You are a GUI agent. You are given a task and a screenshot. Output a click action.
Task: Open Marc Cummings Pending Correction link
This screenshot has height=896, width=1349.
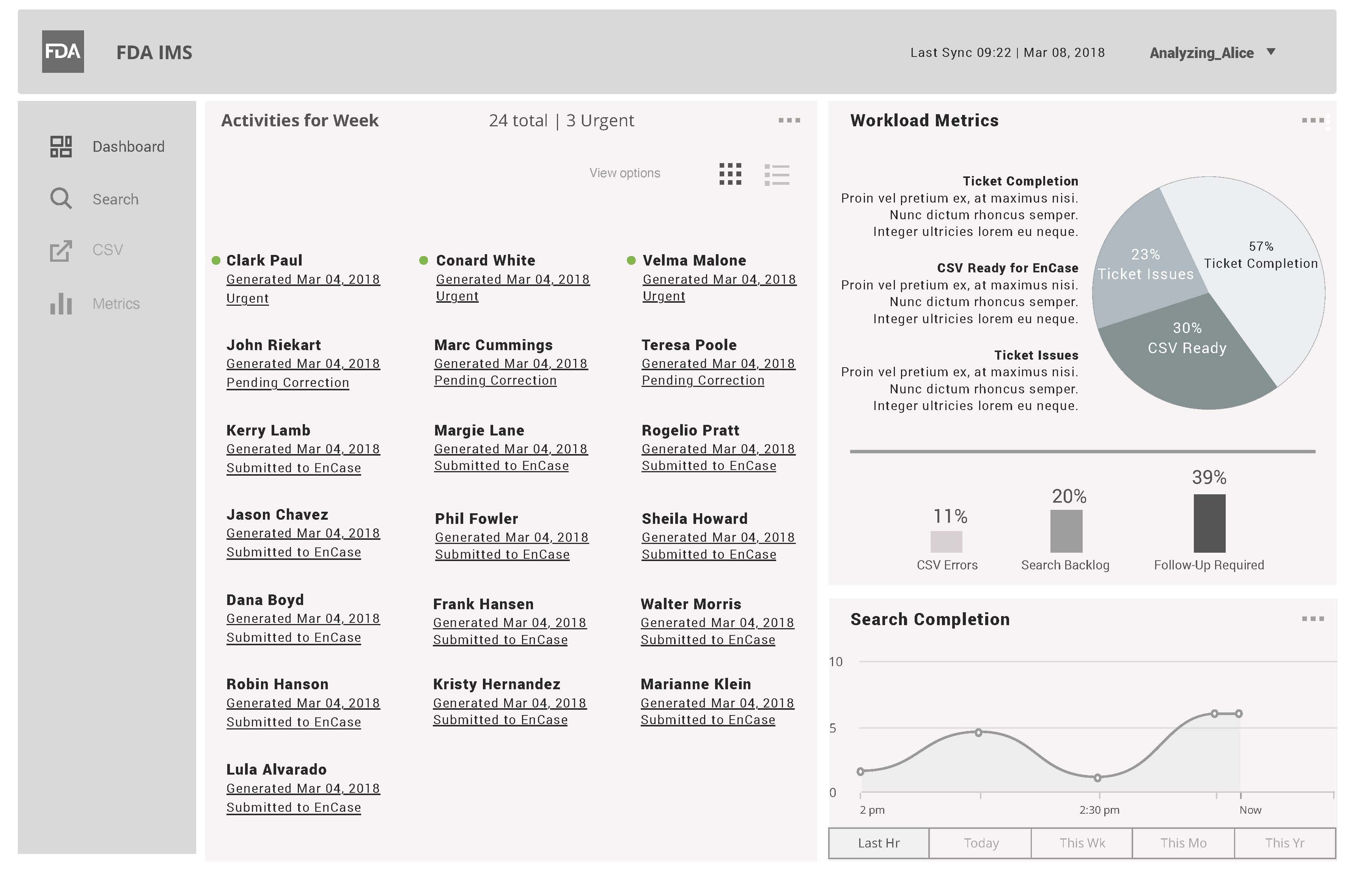pos(495,380)
